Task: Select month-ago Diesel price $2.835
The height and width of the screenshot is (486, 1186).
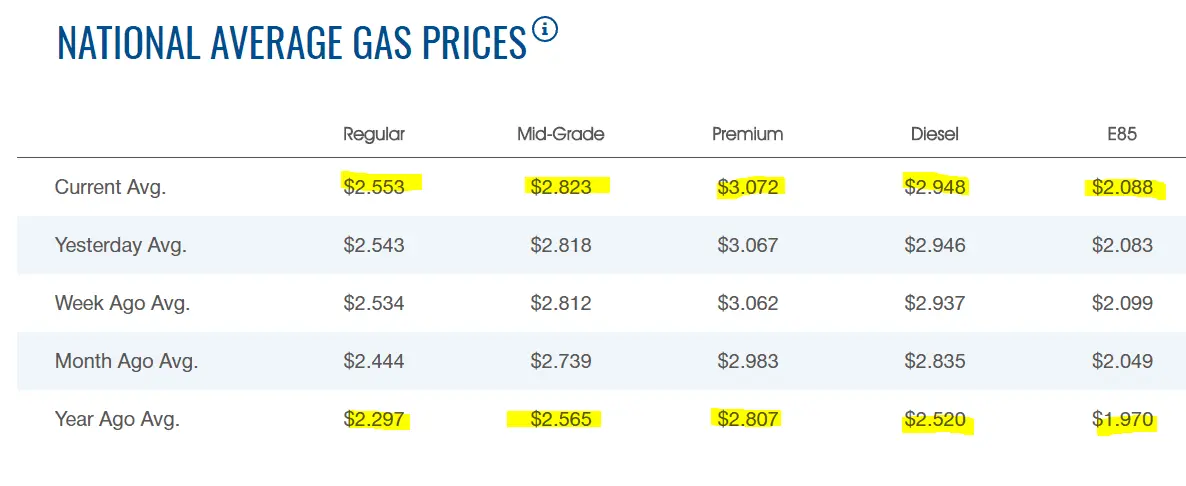Action: pyautogui.click(x=935, y=361)
